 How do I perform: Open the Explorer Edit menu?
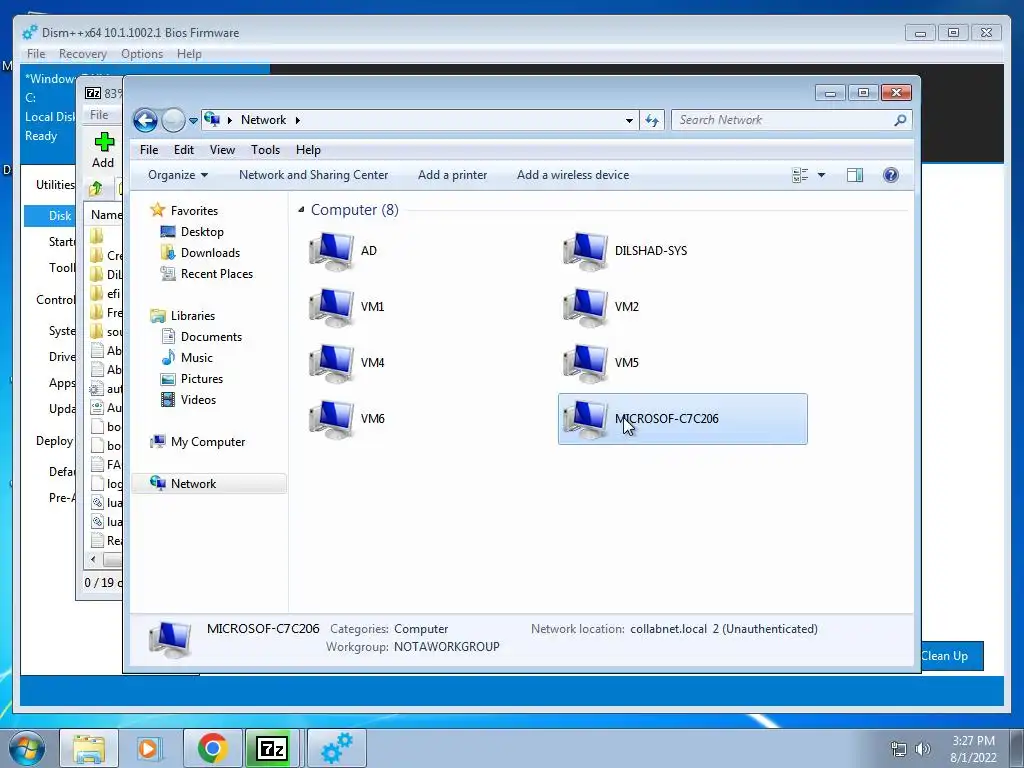184,150
